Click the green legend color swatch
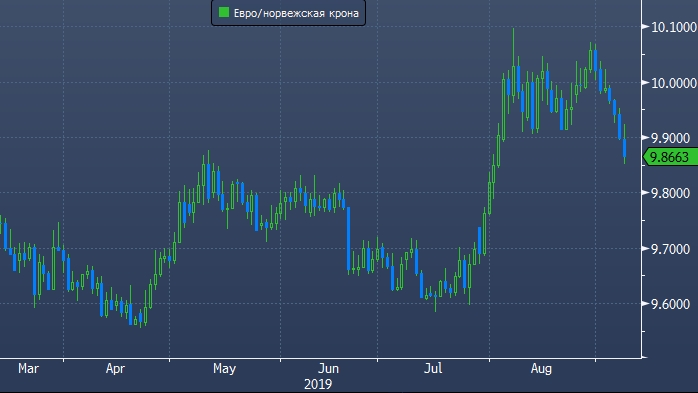The image size is (698, 393). click(x=224, y=12)
